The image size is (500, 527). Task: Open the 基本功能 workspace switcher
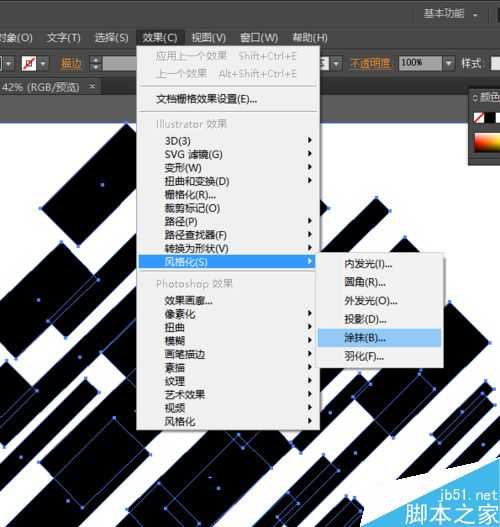(x=450, y=14)
